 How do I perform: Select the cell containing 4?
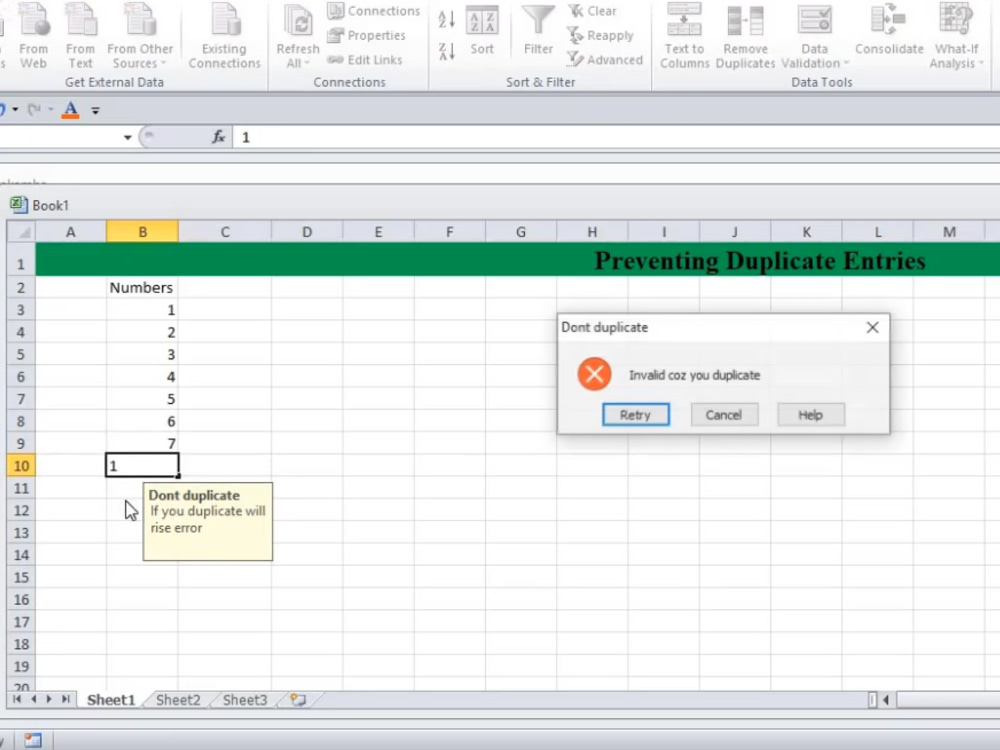click(x=142, y=377)
